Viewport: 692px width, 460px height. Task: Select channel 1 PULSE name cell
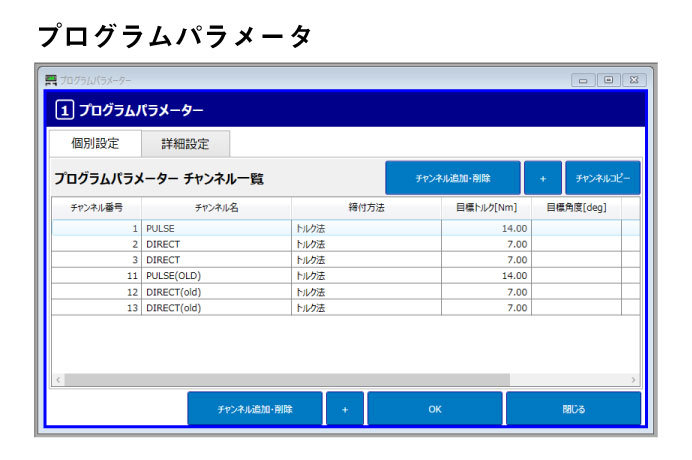click(216, 228)
